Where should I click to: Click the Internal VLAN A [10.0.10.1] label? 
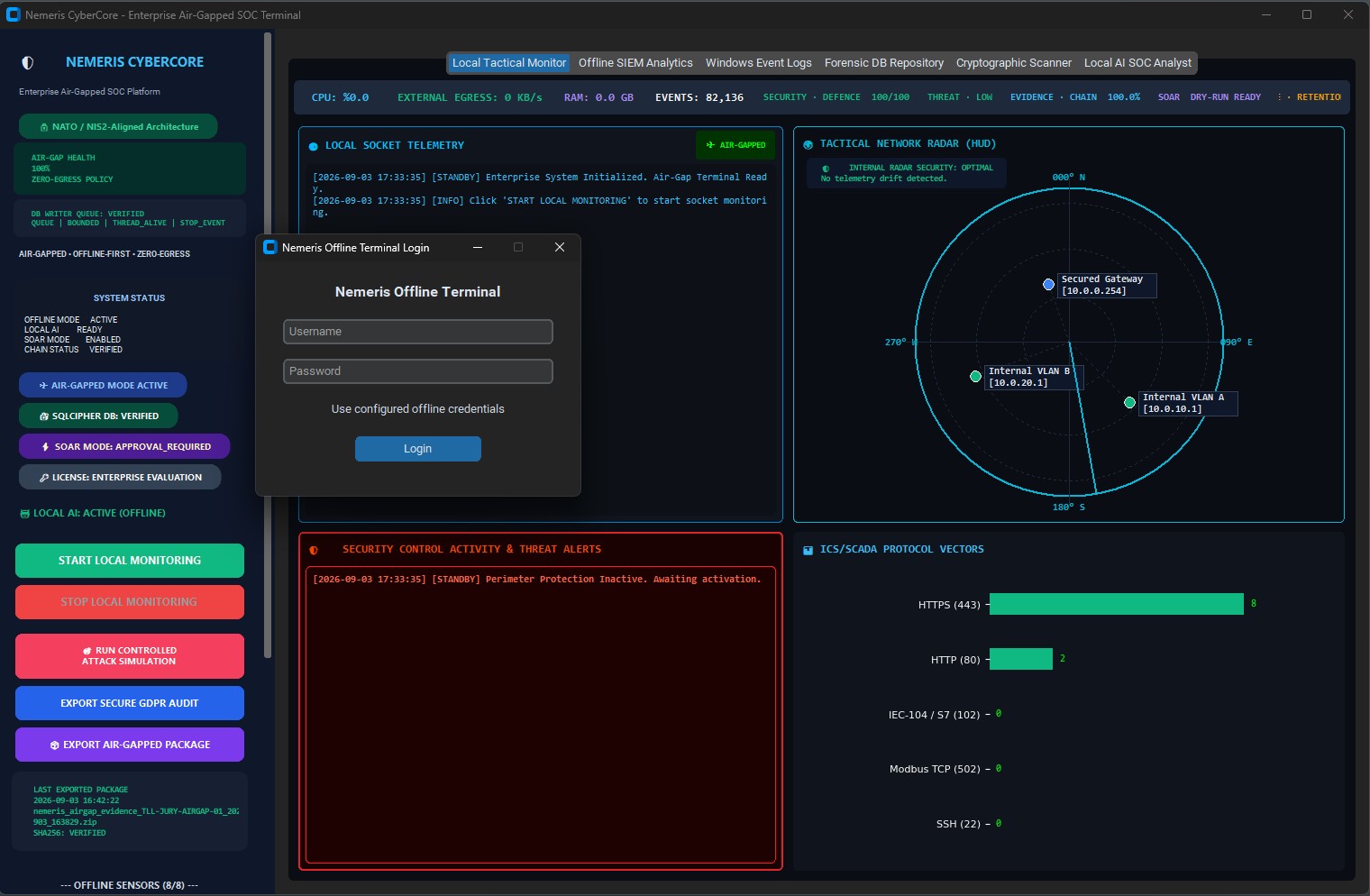point(1188,403)
